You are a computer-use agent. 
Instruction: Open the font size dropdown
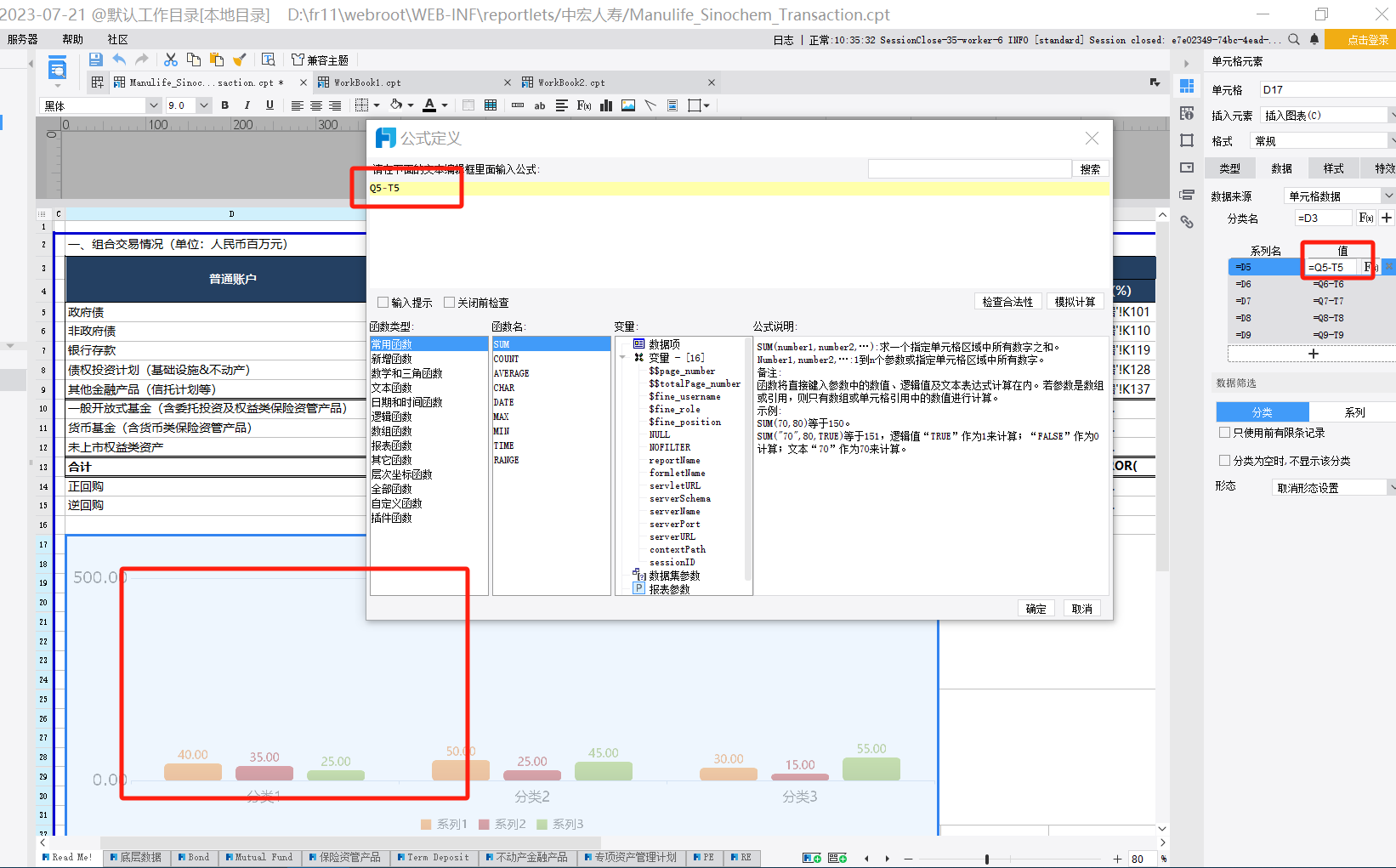[204, 105]
